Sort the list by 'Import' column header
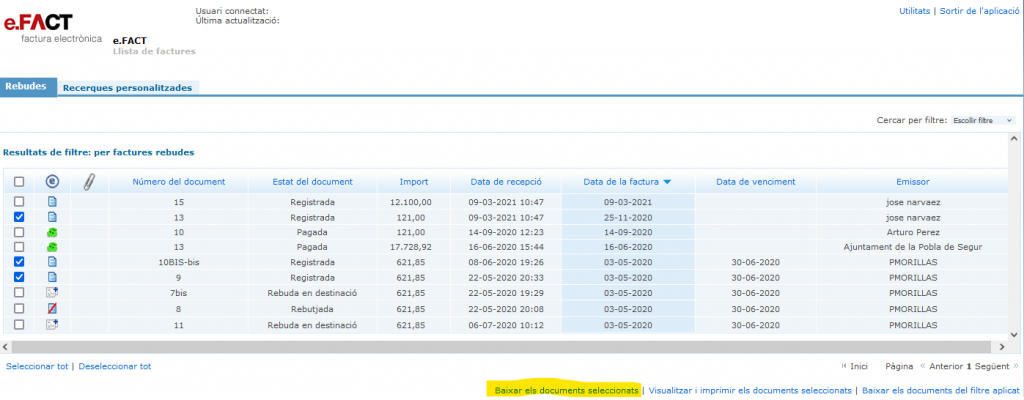This screenshot has height=400, width=1024. (x=413, y=182)
